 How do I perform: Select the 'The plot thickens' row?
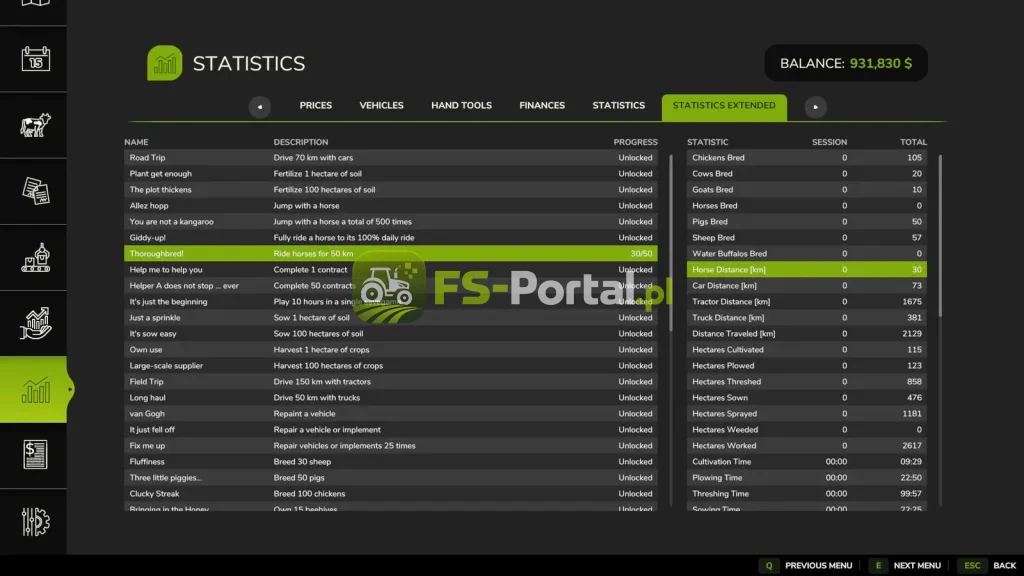coord(391,189)
